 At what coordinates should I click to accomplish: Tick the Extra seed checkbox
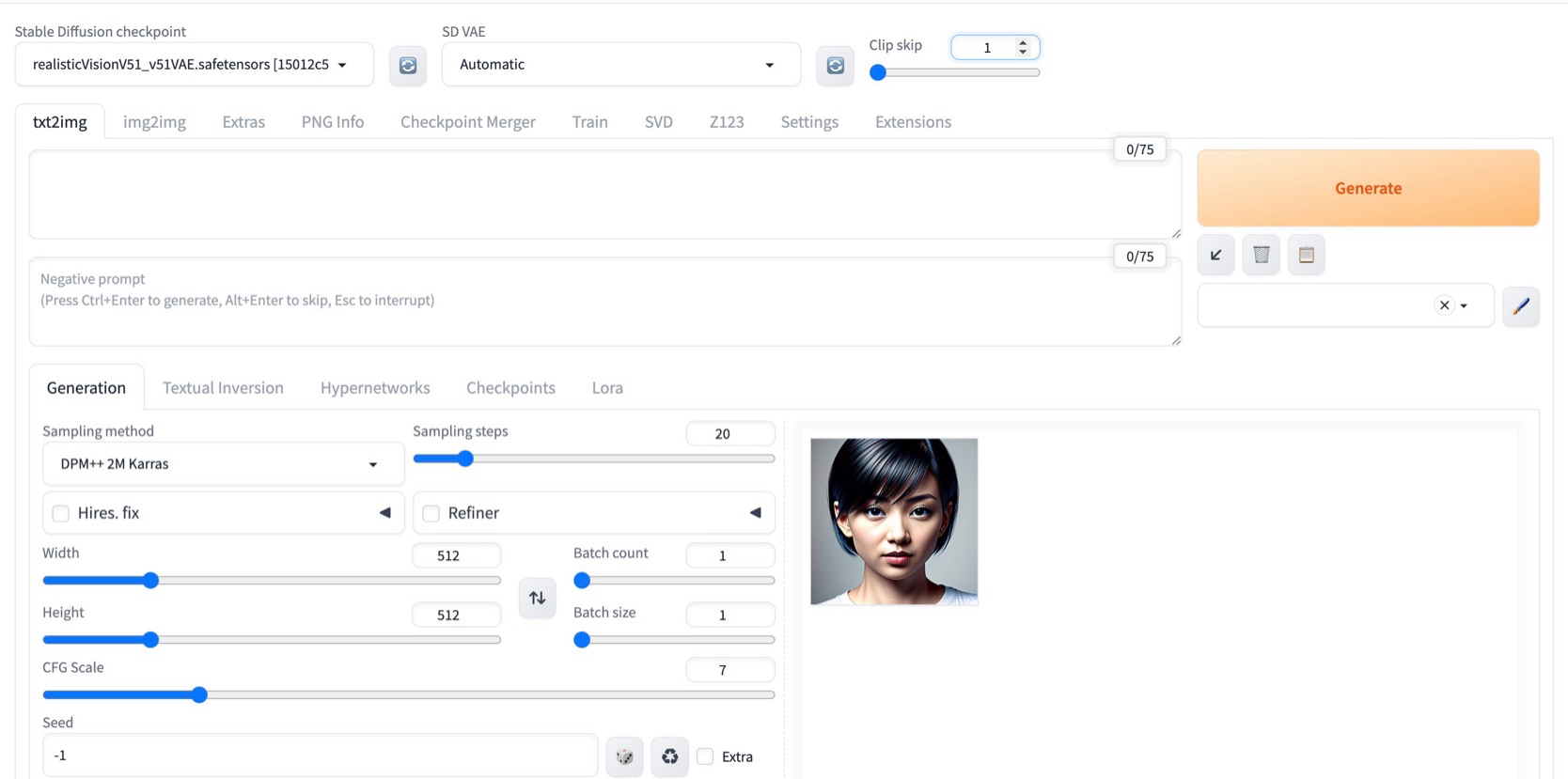(x=706, y=756)
